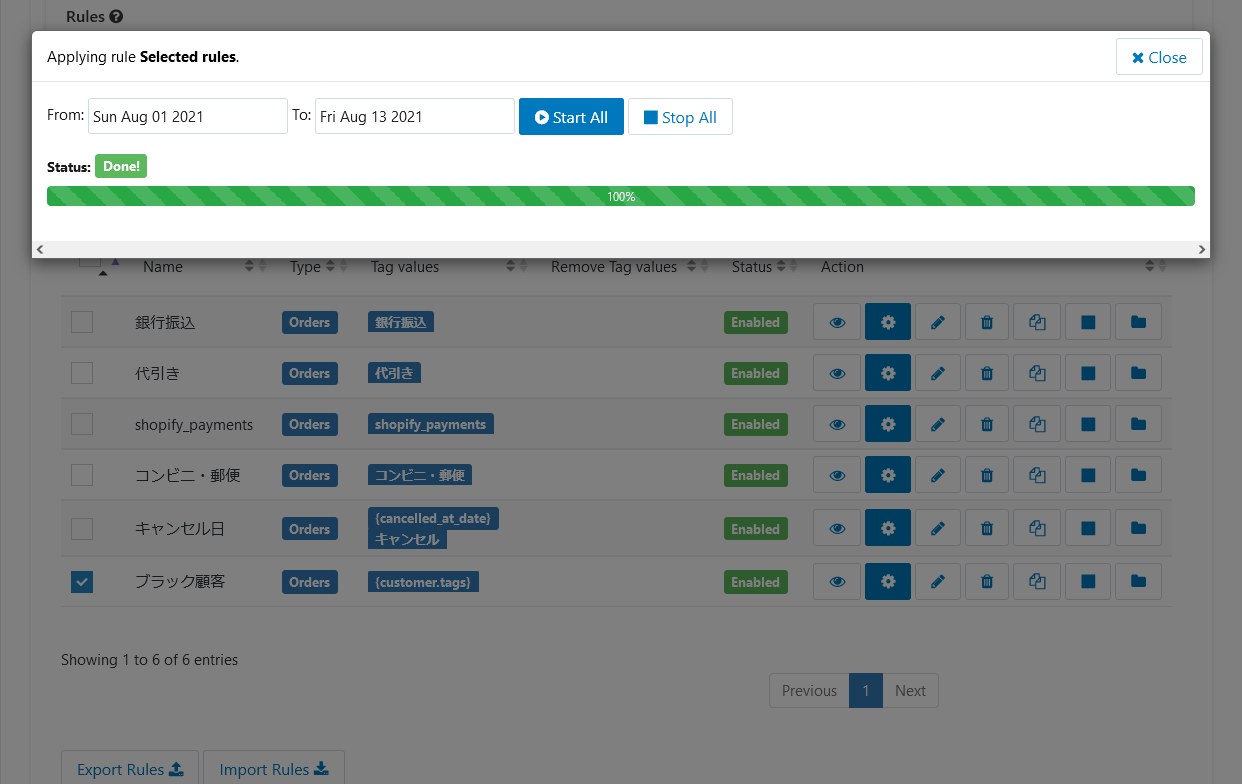The image size is (1242, 784).
Task: Click the right arrow of the horizontal scrollbar
Action: click(1201, 248)
